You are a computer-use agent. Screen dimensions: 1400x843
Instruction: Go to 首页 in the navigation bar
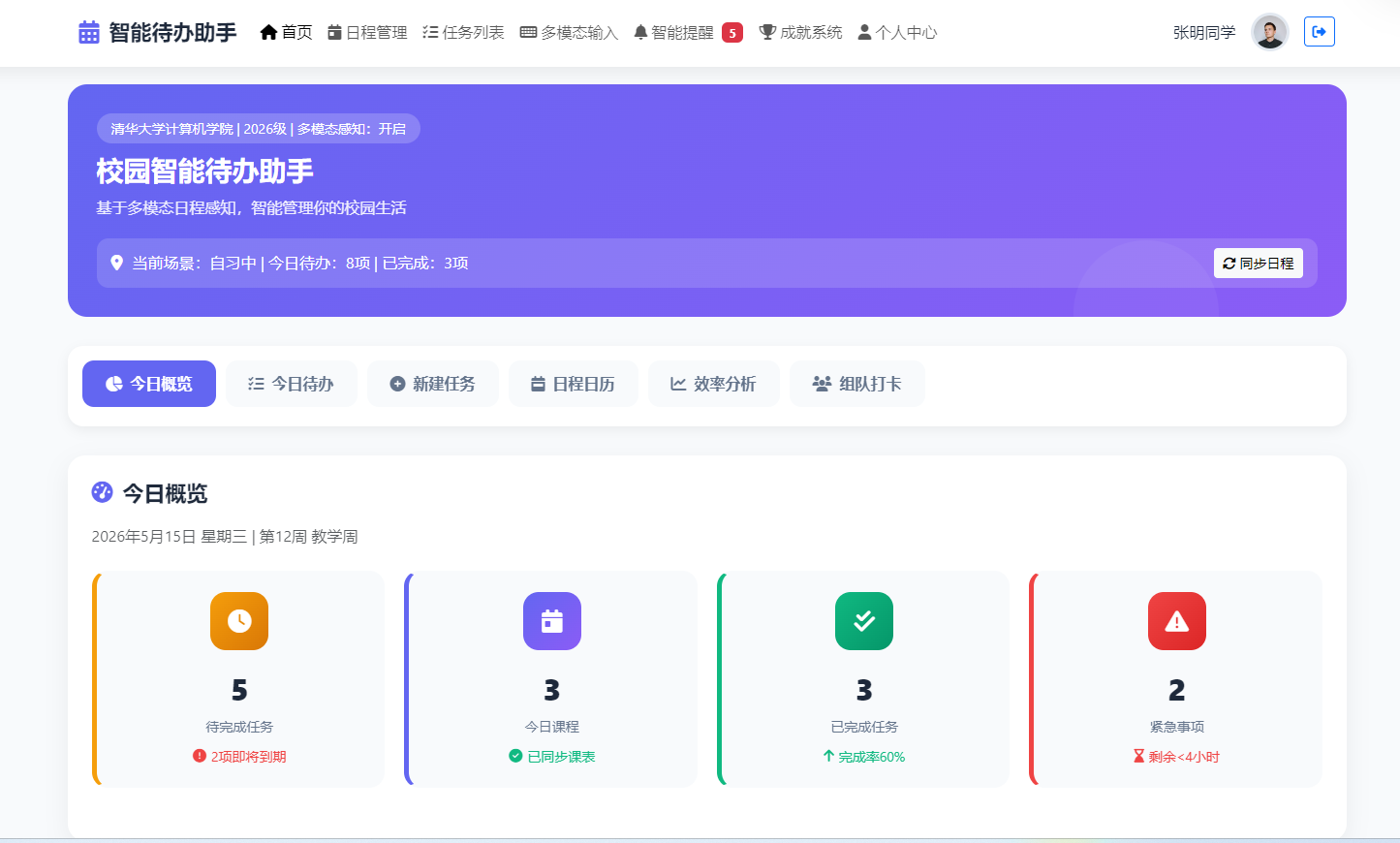pos(286,33)
